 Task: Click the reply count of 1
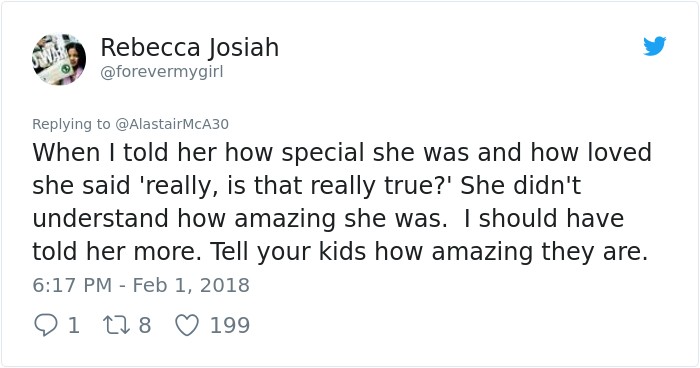pyautogui.click(x=74, y=325)
